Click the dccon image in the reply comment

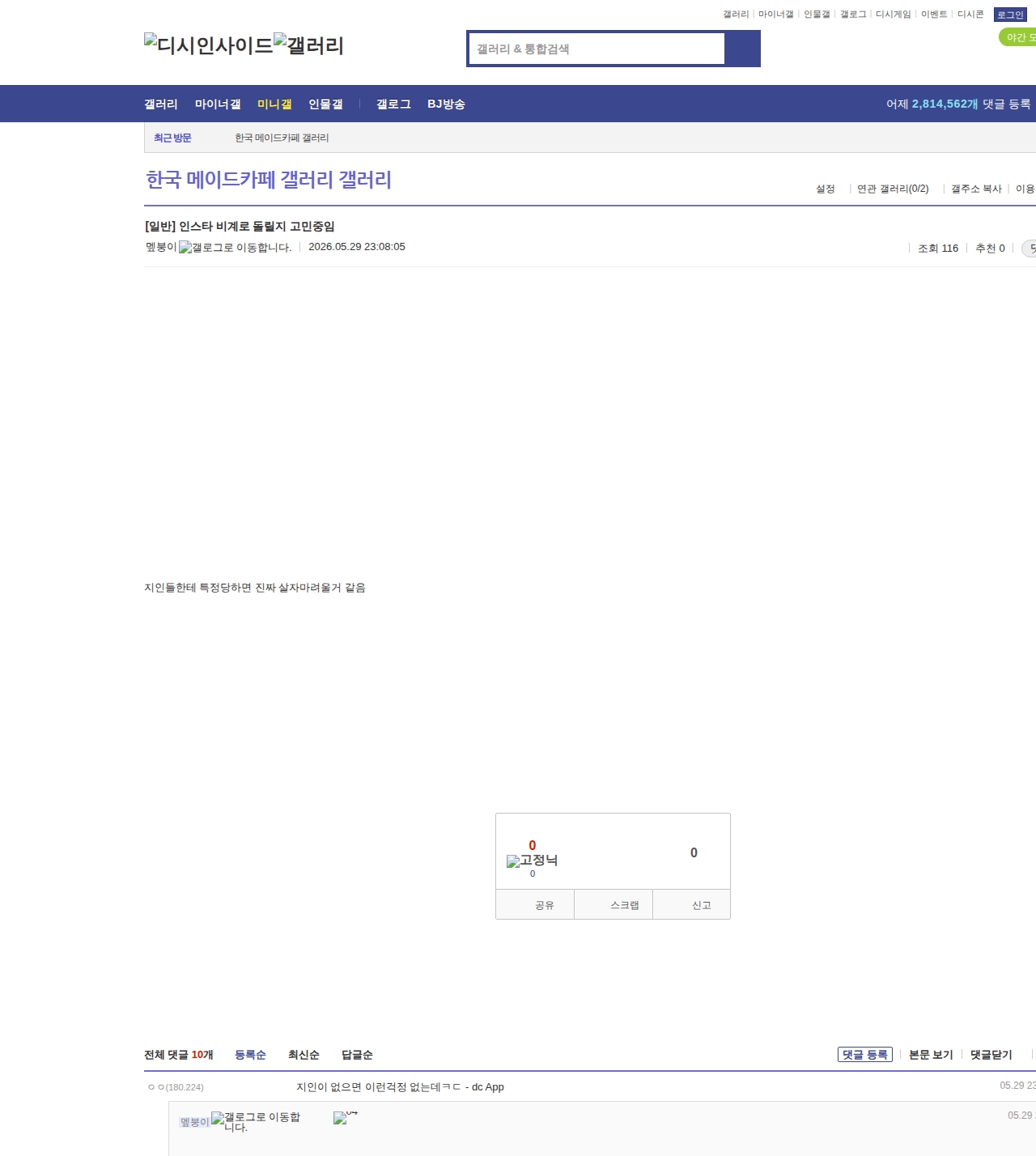346,1118
